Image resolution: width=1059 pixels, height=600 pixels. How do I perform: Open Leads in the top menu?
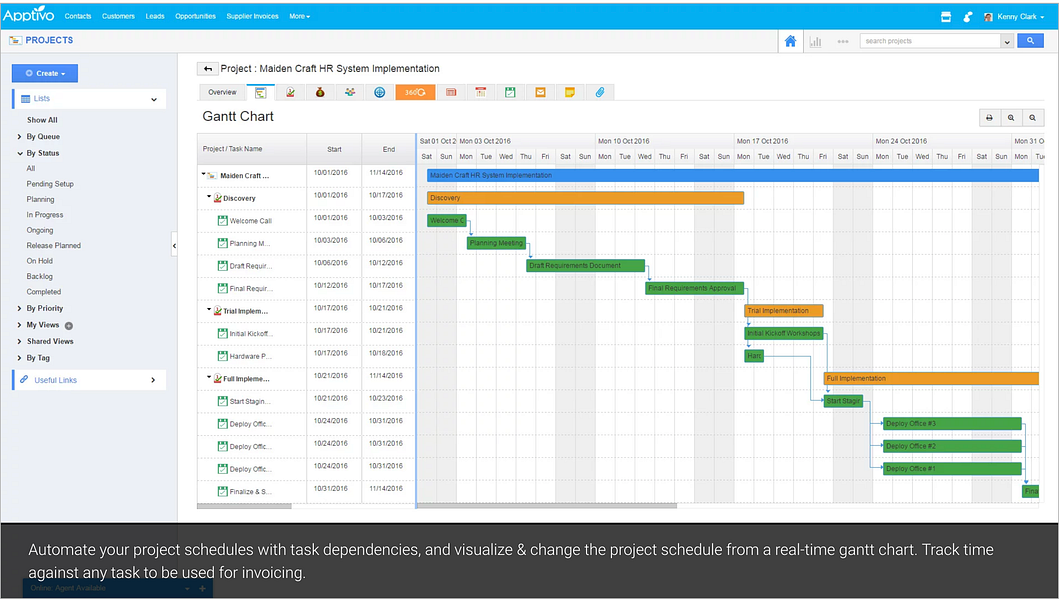[x=155, y=16]
